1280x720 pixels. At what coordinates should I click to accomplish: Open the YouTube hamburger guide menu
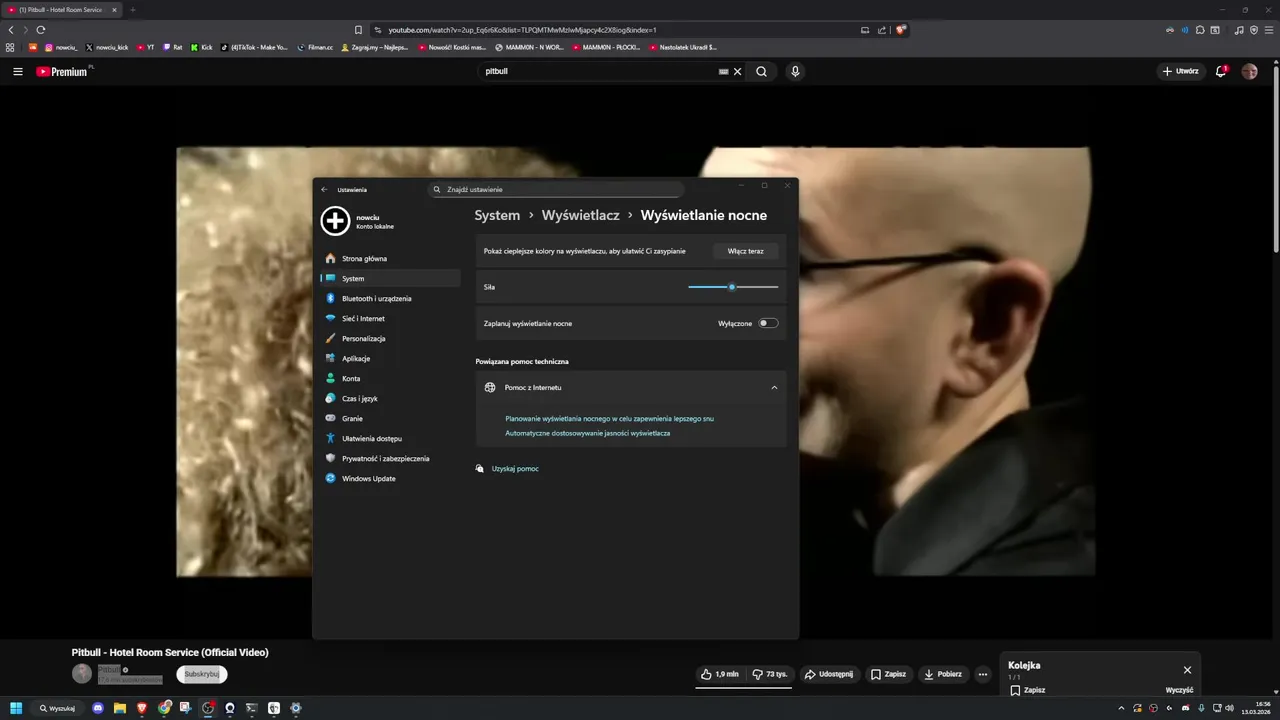pyautogui.click(x=18, y=72)
